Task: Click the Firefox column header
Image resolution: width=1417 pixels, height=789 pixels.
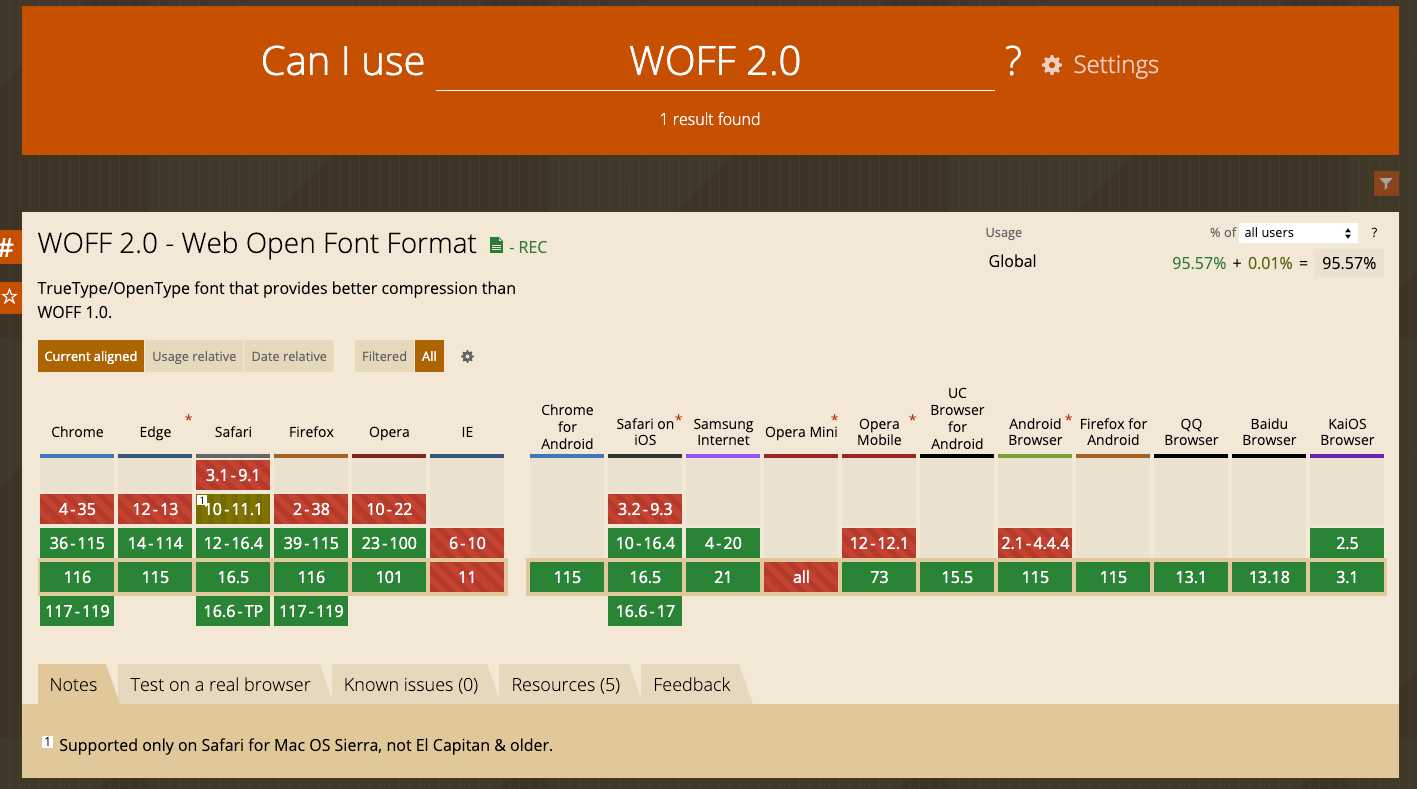Action: pos(311,432)
